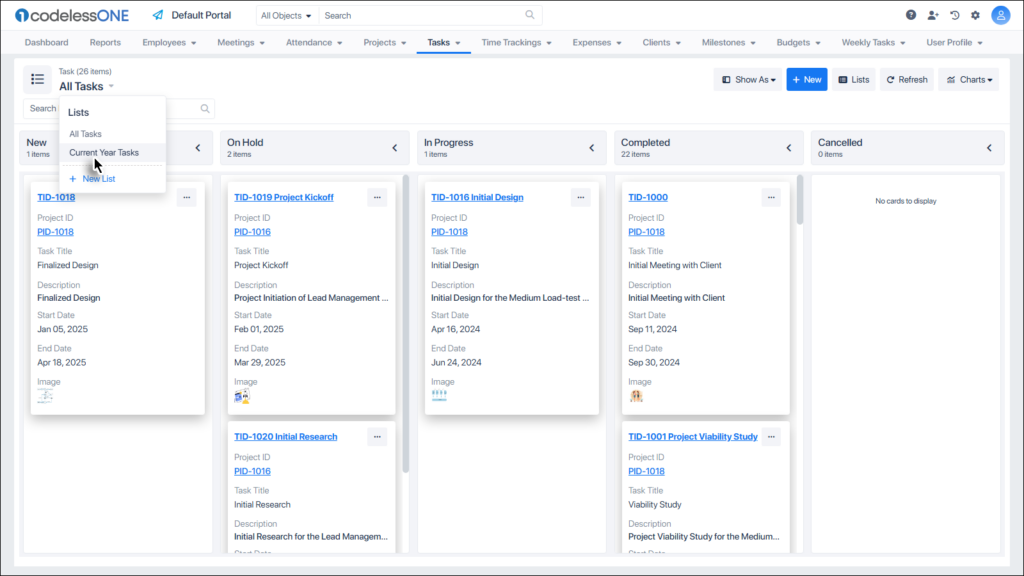The width and height of the screenshot is (1024, 576).
Task: Switch to the Dashboard tab
Action: [46, 43]
